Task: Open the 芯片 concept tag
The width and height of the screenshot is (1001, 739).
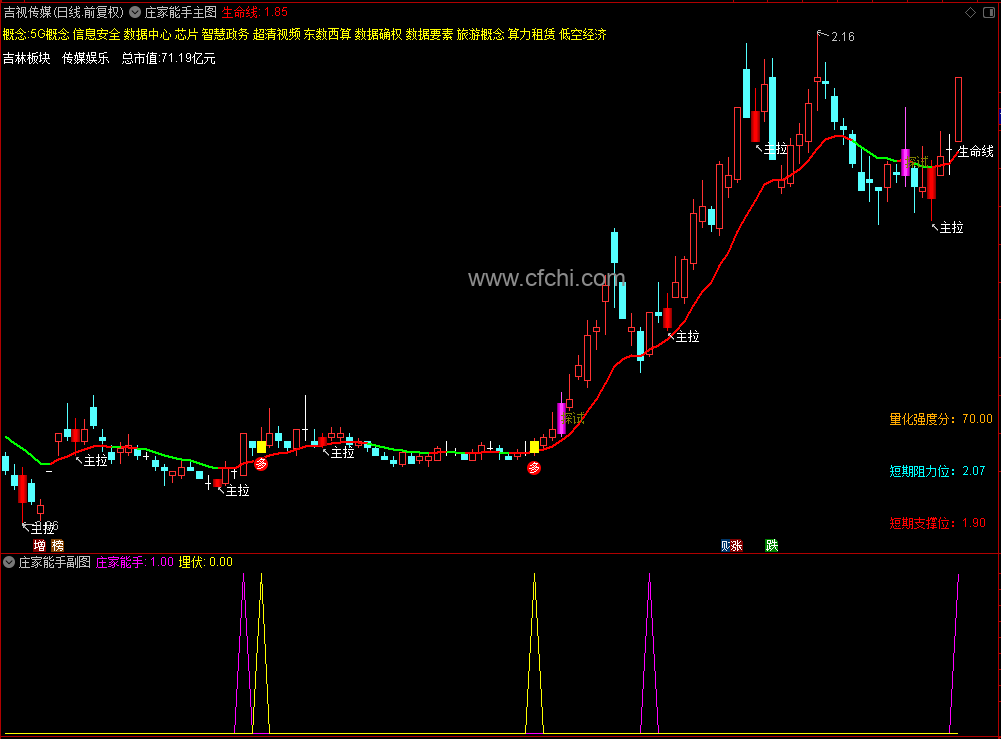Action: [186, 34]
